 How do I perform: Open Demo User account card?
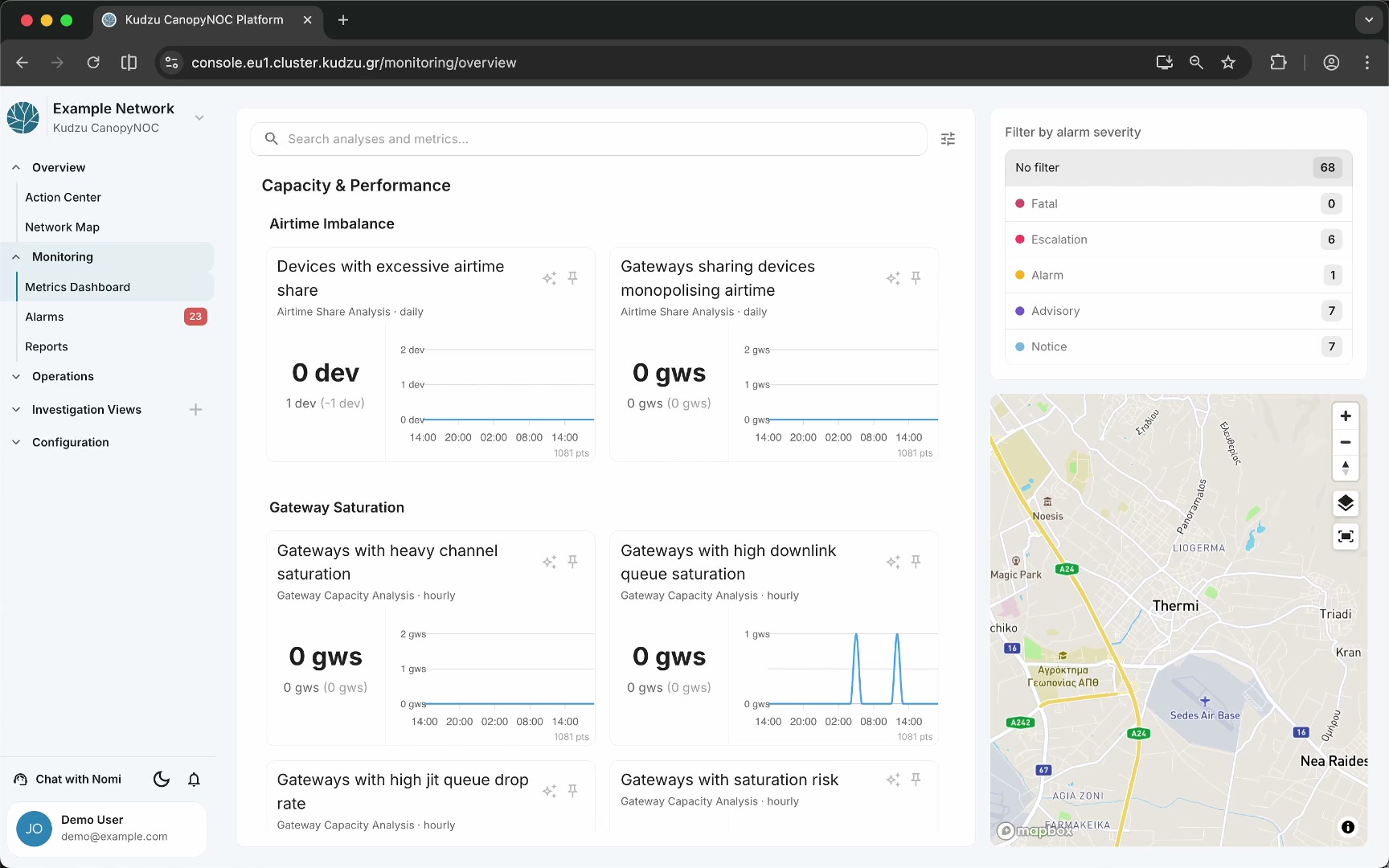107,829
